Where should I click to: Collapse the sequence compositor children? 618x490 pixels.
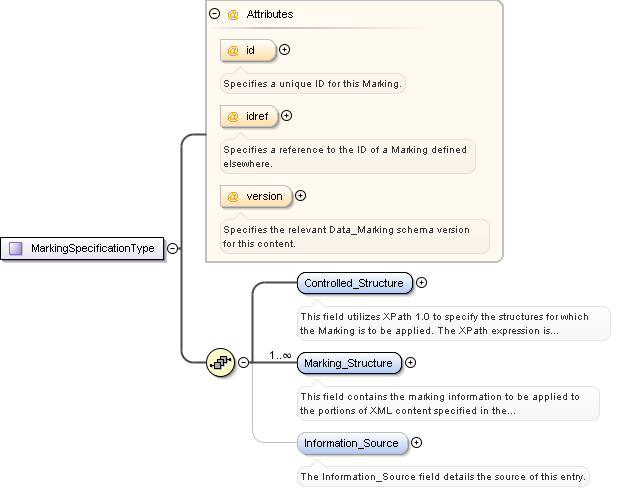click(244, 362)
